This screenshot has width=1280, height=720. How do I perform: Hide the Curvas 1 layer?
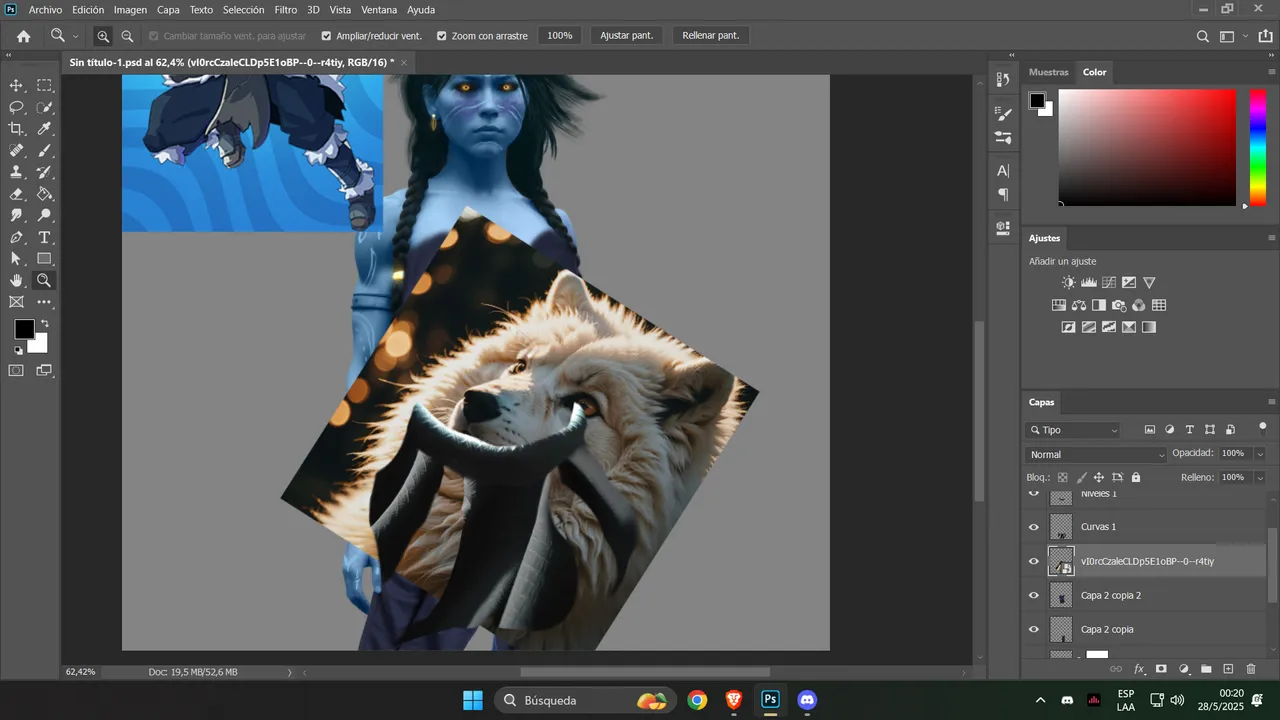(x=1034, y=527)
